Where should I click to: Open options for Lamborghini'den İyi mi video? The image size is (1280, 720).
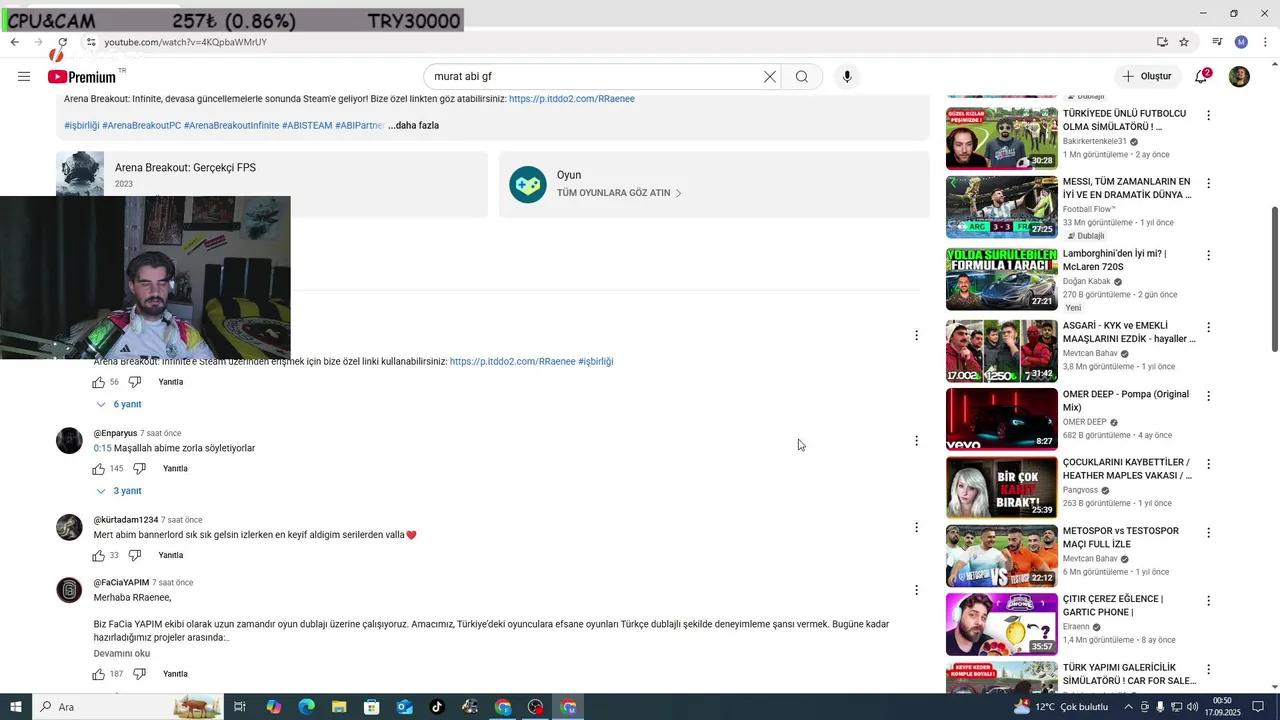(1208, 256)
